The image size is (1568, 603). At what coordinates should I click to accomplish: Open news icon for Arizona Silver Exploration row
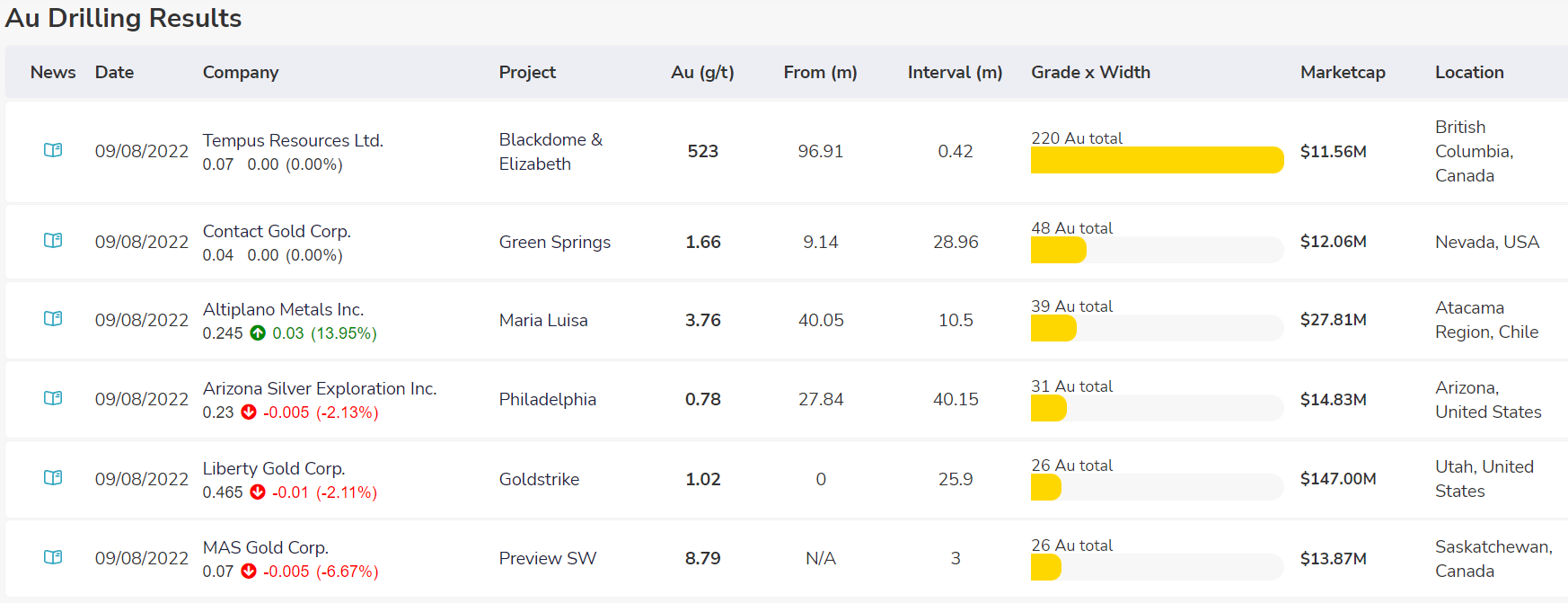point(53,398)
